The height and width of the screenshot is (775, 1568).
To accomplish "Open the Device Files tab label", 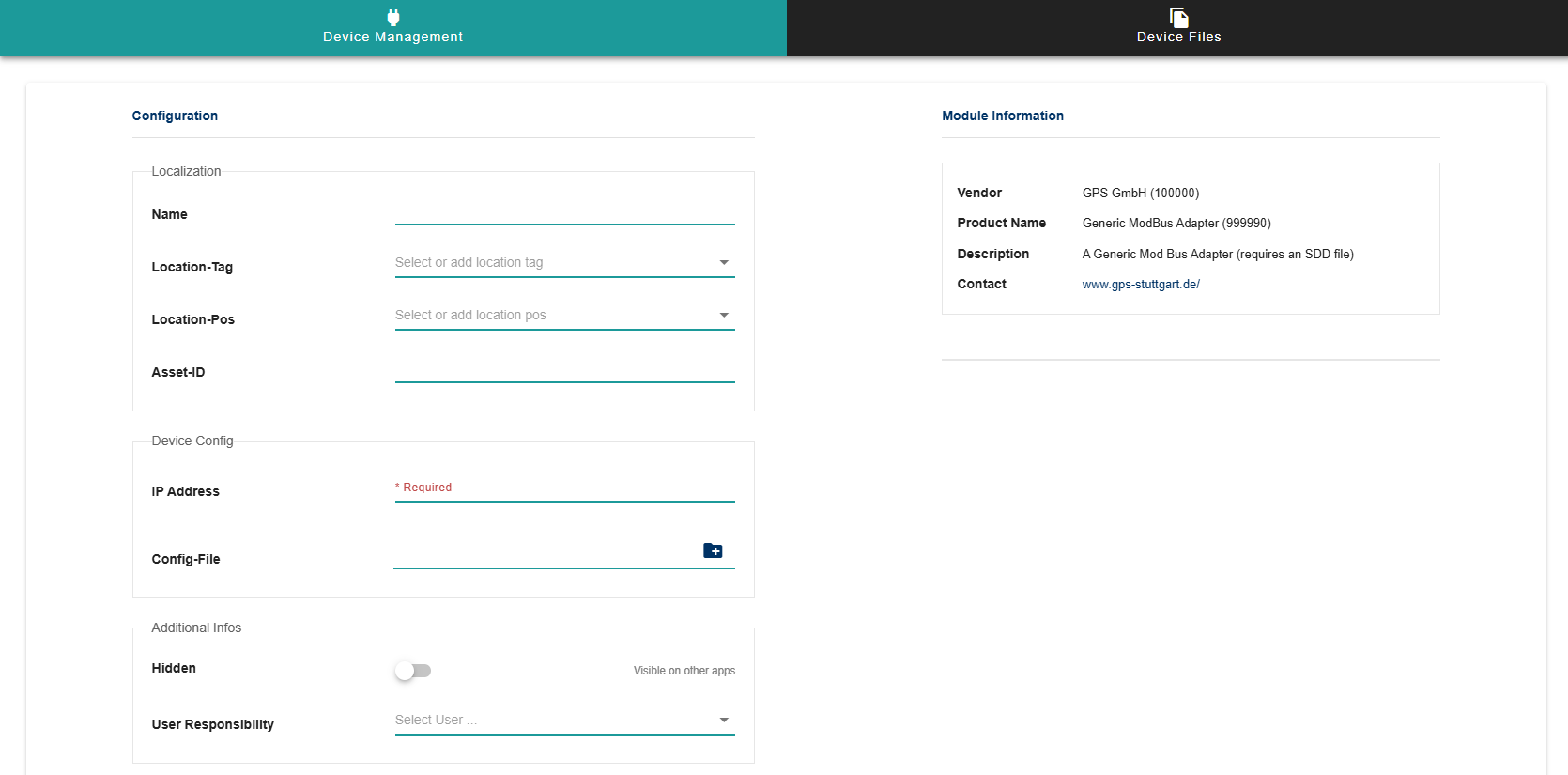I will [x=1178, y=37].
